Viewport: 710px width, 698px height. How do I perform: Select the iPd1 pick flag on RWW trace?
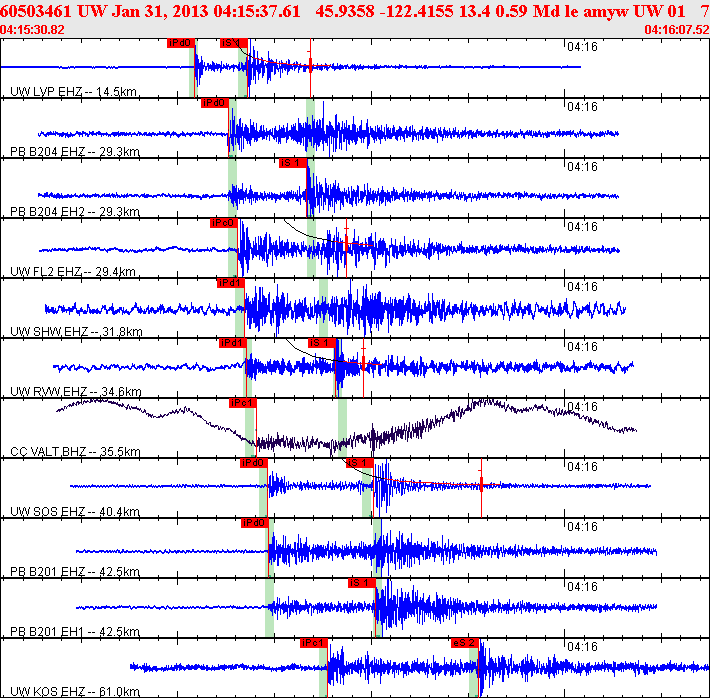pos(233,343)
